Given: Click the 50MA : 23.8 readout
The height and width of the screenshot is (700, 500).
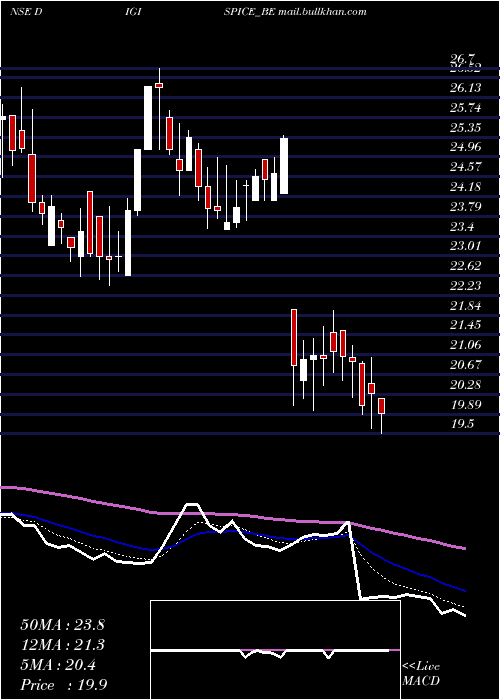Looking at the screenshot, I should coord(62,625).
